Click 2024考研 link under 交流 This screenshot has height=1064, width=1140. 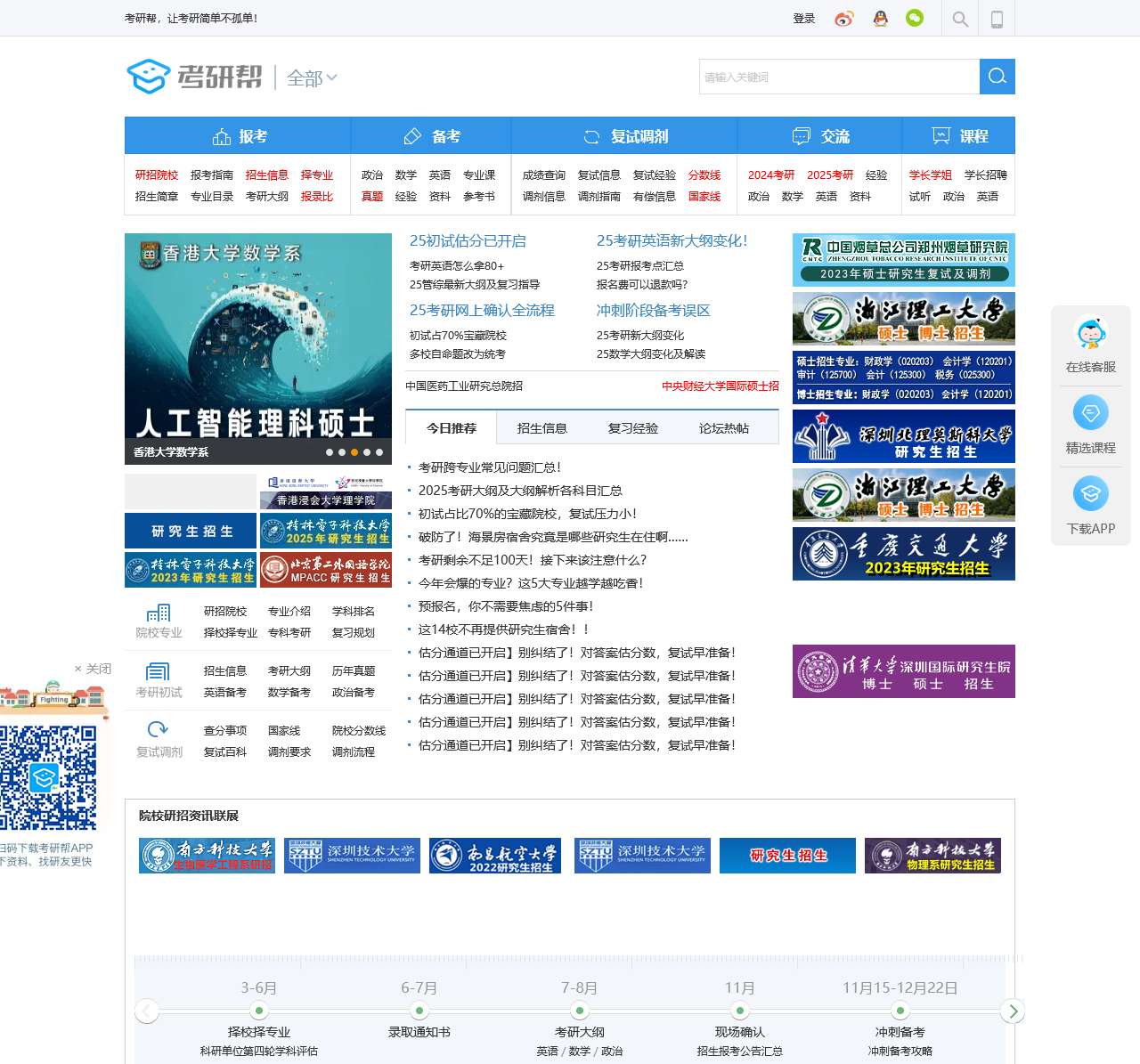coord(771,175)
